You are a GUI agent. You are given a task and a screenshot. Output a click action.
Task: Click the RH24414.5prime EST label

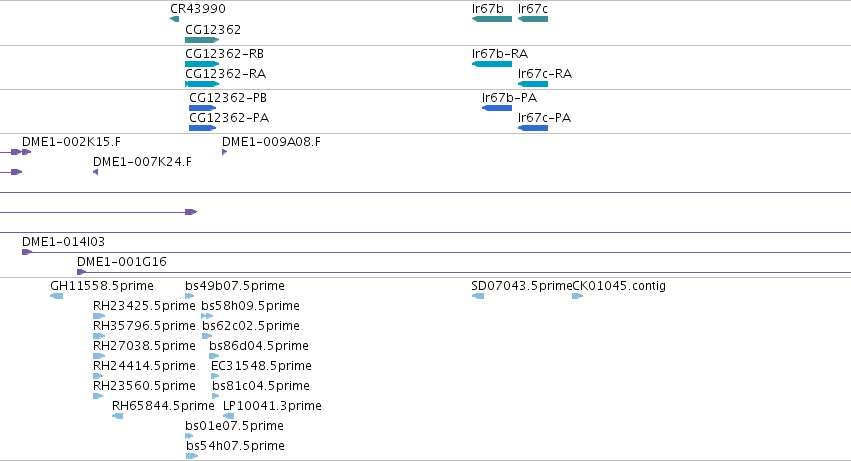pyautogui.click(x=144, y=366)
